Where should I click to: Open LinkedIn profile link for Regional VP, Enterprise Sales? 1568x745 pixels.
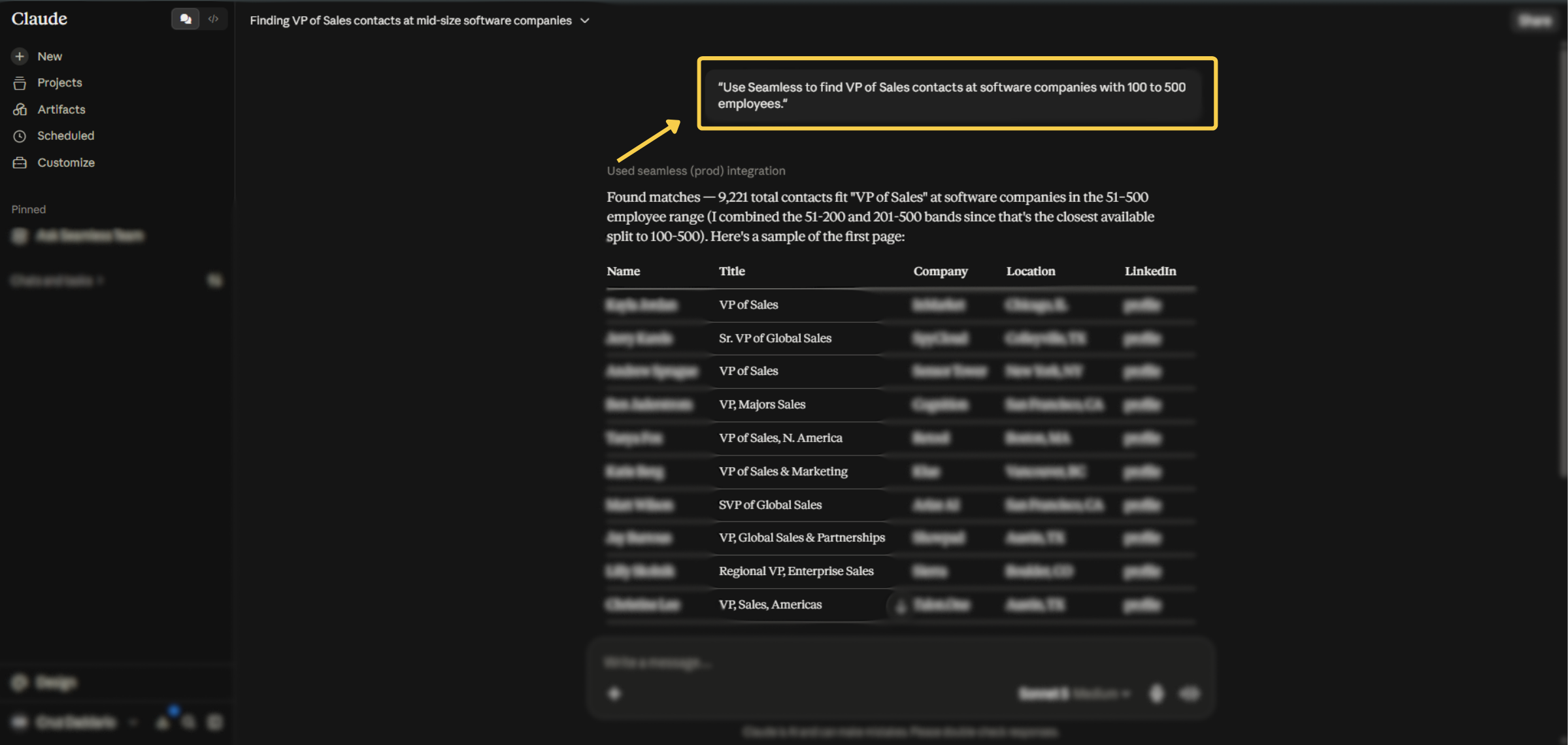tap(1142, 571)
